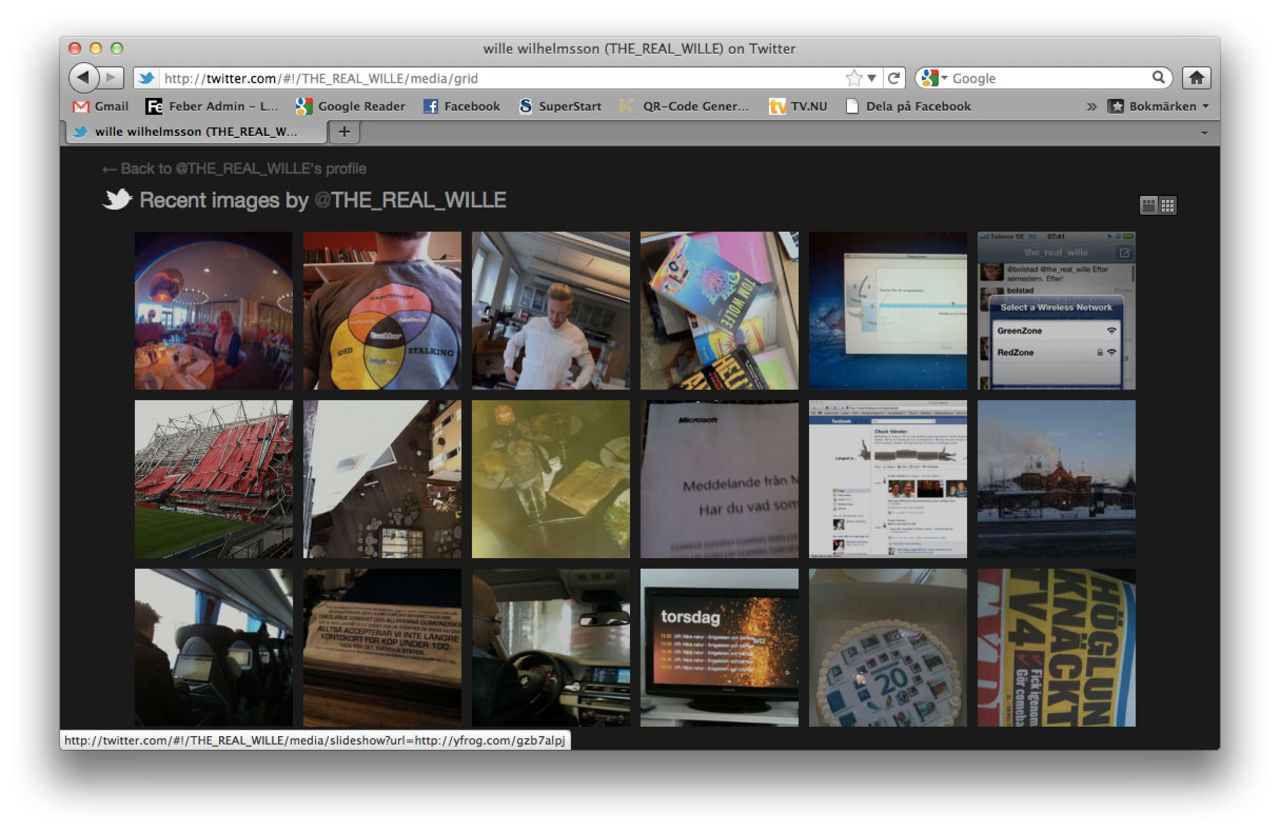Image resolution: width=1280 pixels, height=833 pixels.
Task: Select the wille wilhelmsson browser tab
Action: point(195,131)
